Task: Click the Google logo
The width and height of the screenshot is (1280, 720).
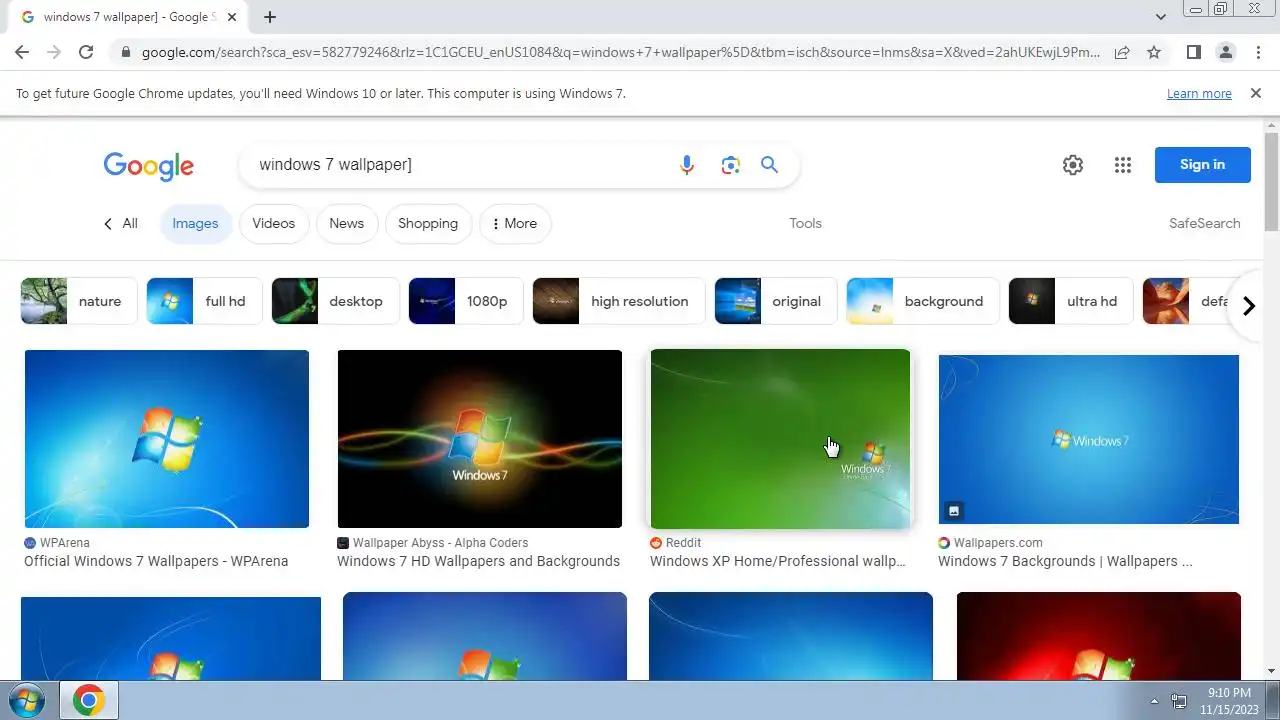Action: point(149,167)
